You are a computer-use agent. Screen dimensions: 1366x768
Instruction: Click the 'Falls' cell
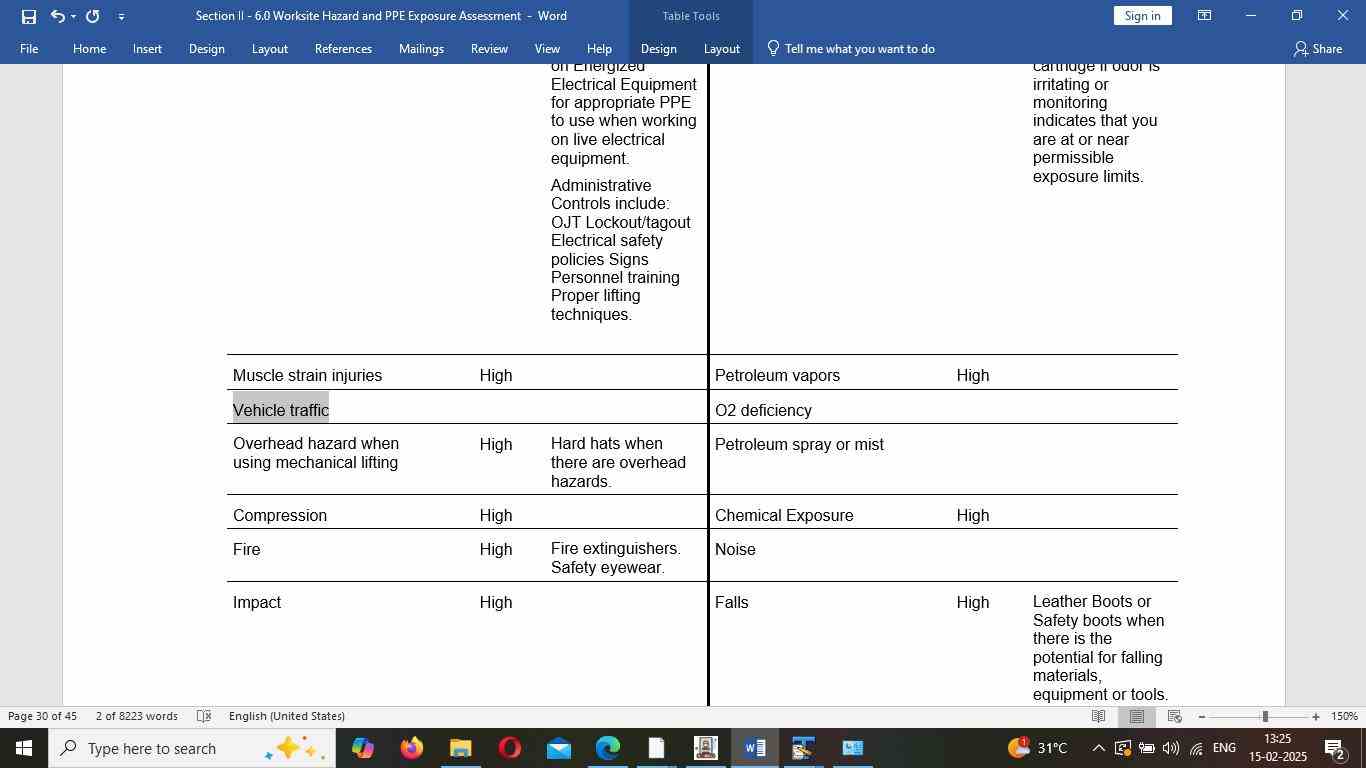tap(731, 602)
